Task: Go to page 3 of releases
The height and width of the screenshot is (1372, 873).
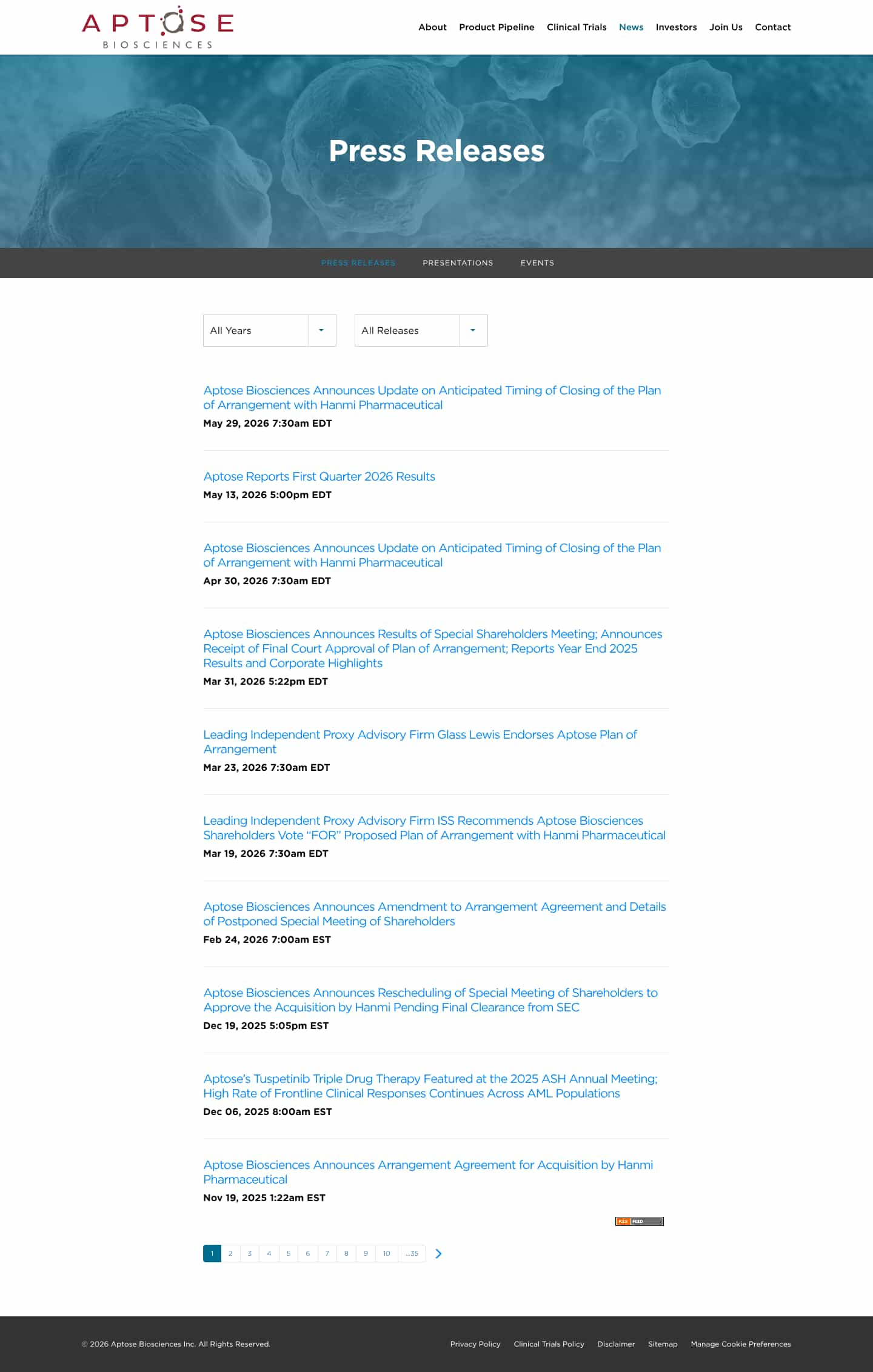Action: (x=250, y=1253)
